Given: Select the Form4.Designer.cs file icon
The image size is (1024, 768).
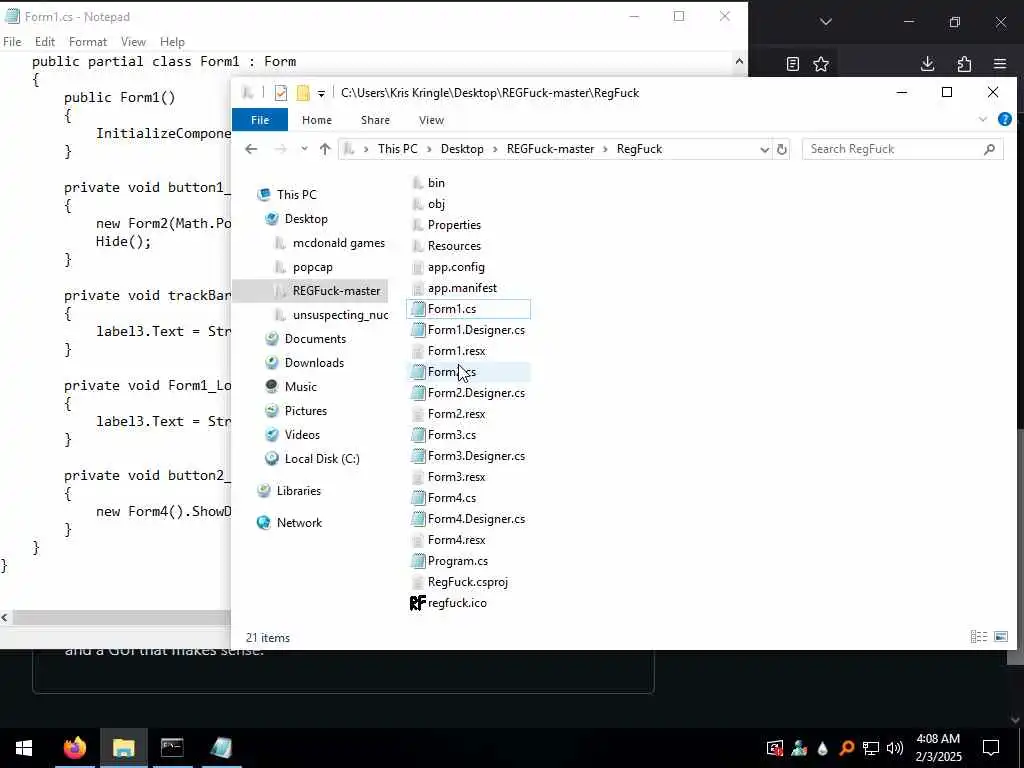Looking at the screenshot, I should pos(418,519).
